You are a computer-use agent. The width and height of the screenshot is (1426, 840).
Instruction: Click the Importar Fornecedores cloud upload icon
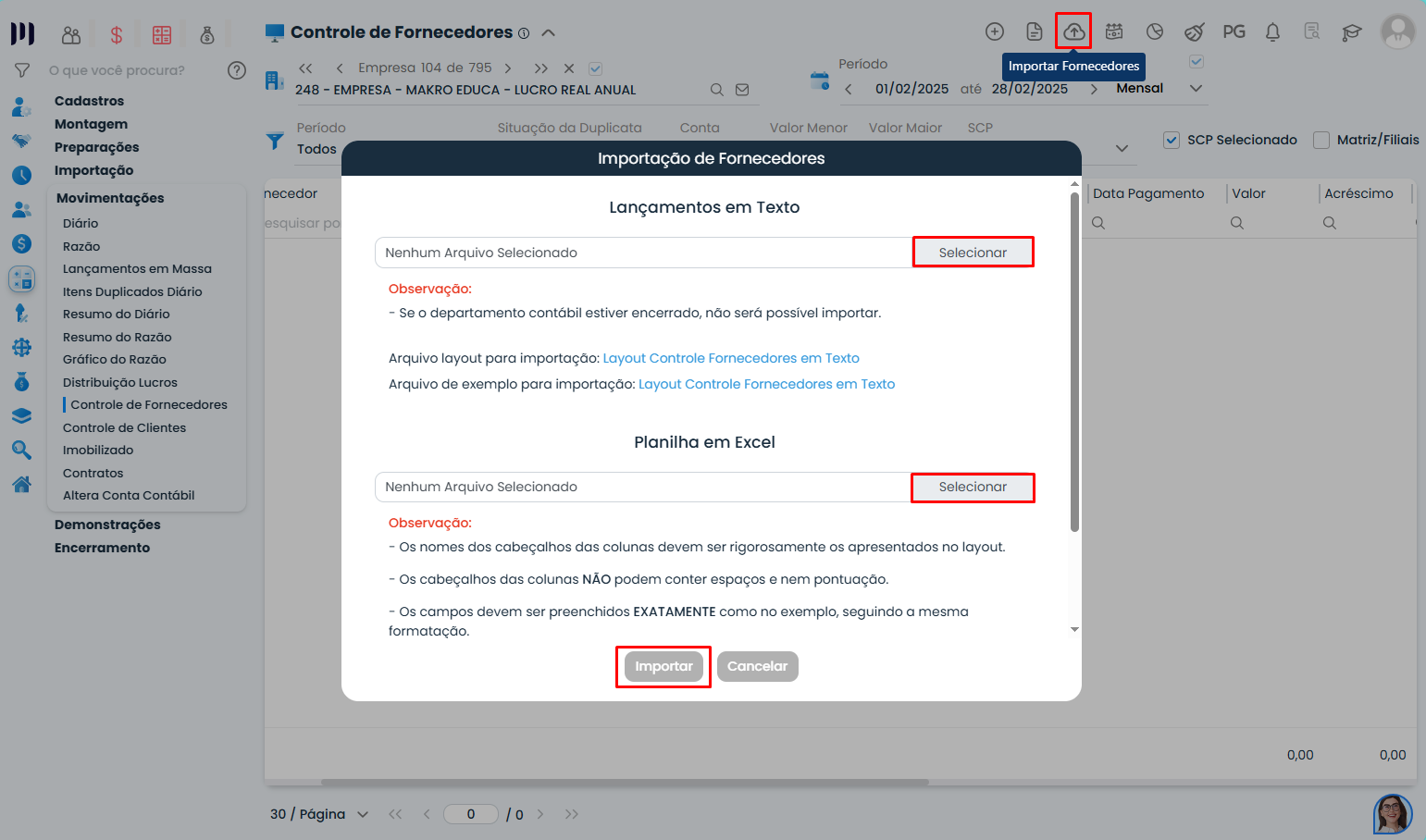click(x=1073, y=31)
